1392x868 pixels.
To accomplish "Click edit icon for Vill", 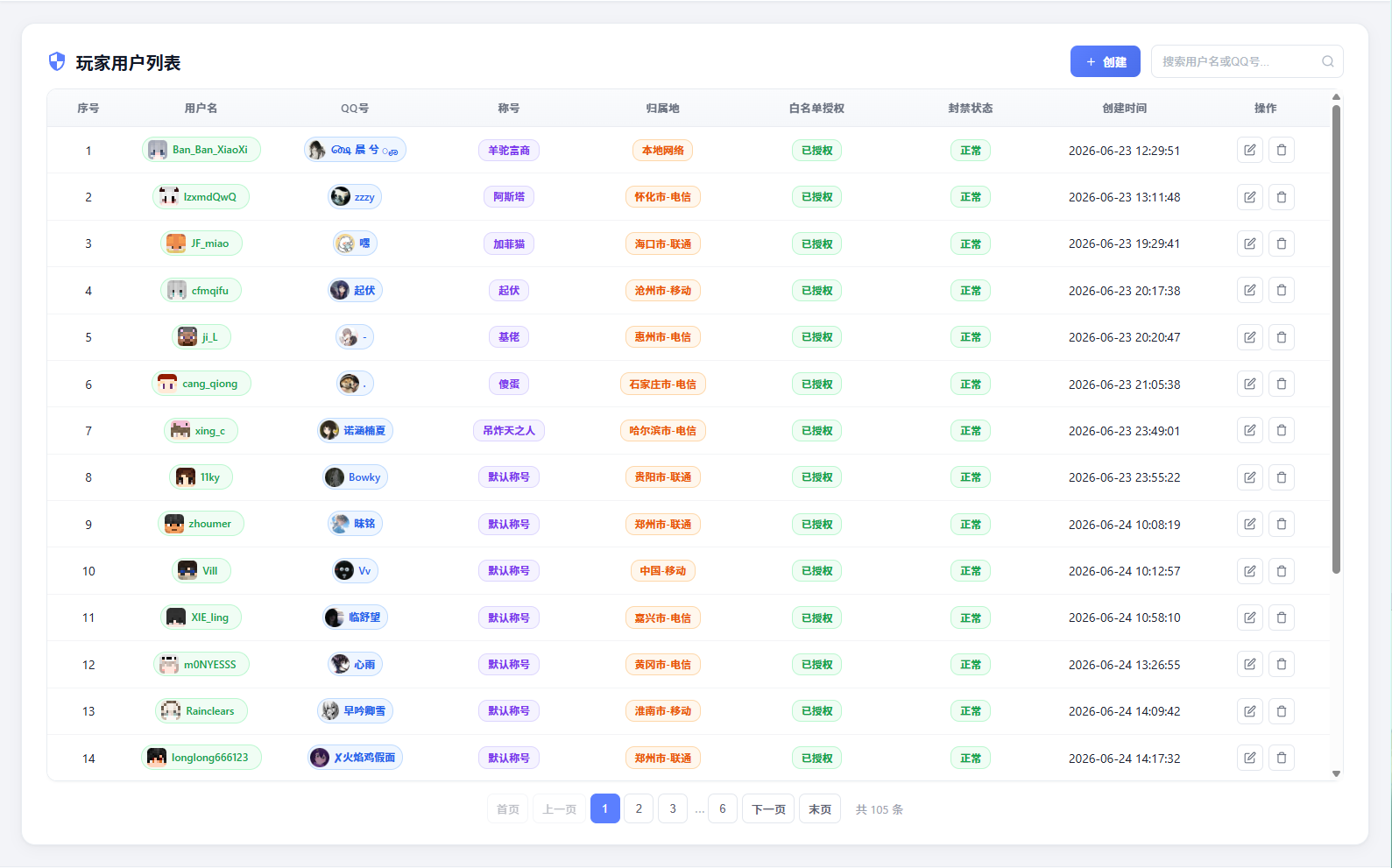I will (x=1250, y=571).
